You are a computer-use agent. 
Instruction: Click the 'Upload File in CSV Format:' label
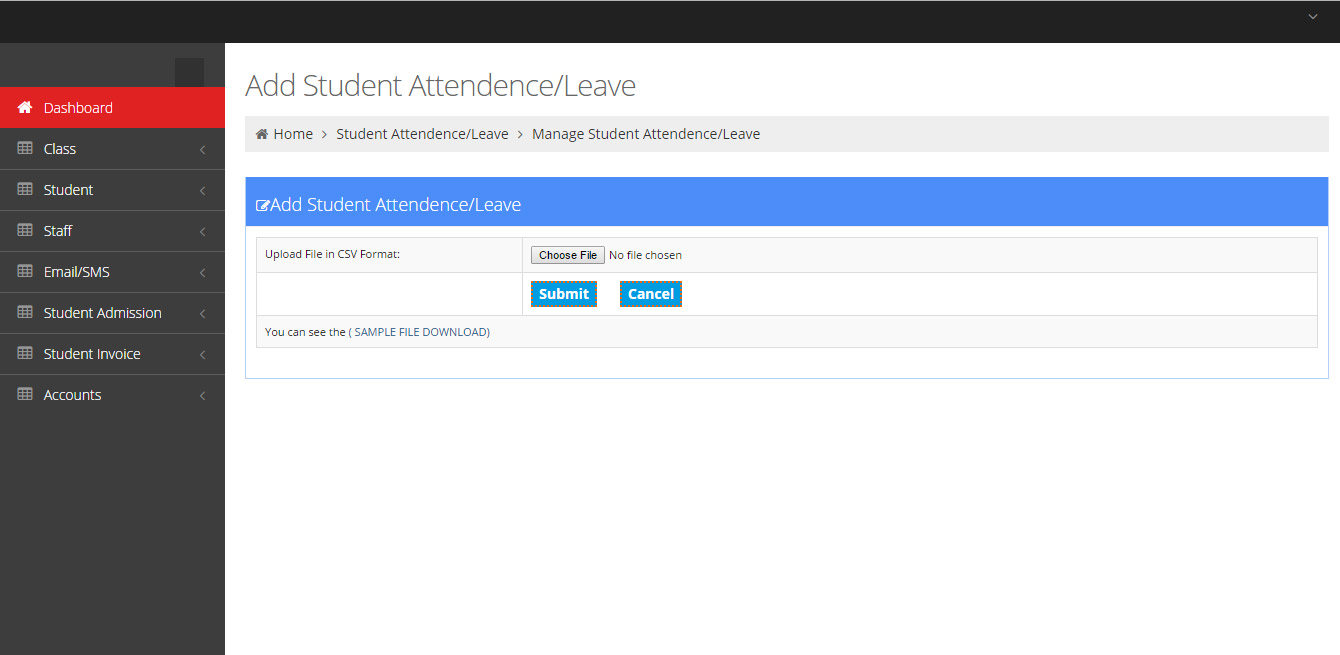click(x=332, y=254)
